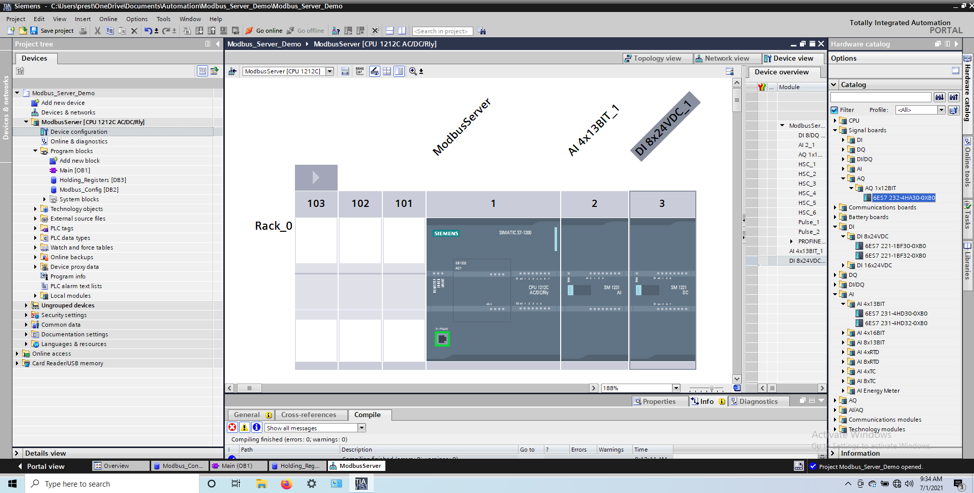The height and width of the screenshot is (493, 974).
Task: Click the Split editor vertically icon
Action: (402, 30)
